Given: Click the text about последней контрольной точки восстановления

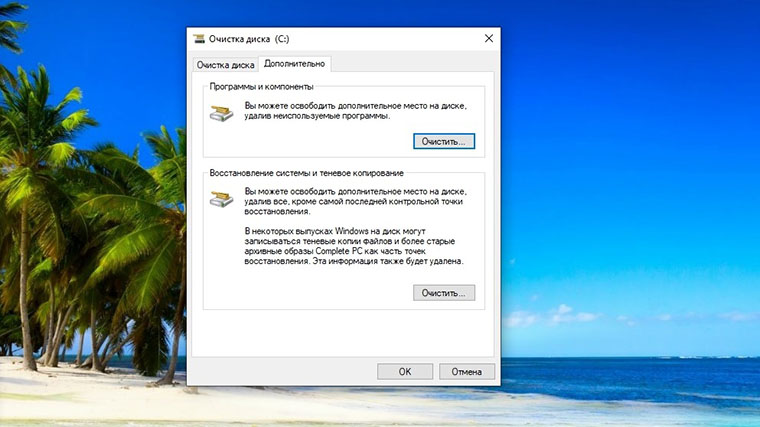Looking at the screenshot, I should click(355, 202).
